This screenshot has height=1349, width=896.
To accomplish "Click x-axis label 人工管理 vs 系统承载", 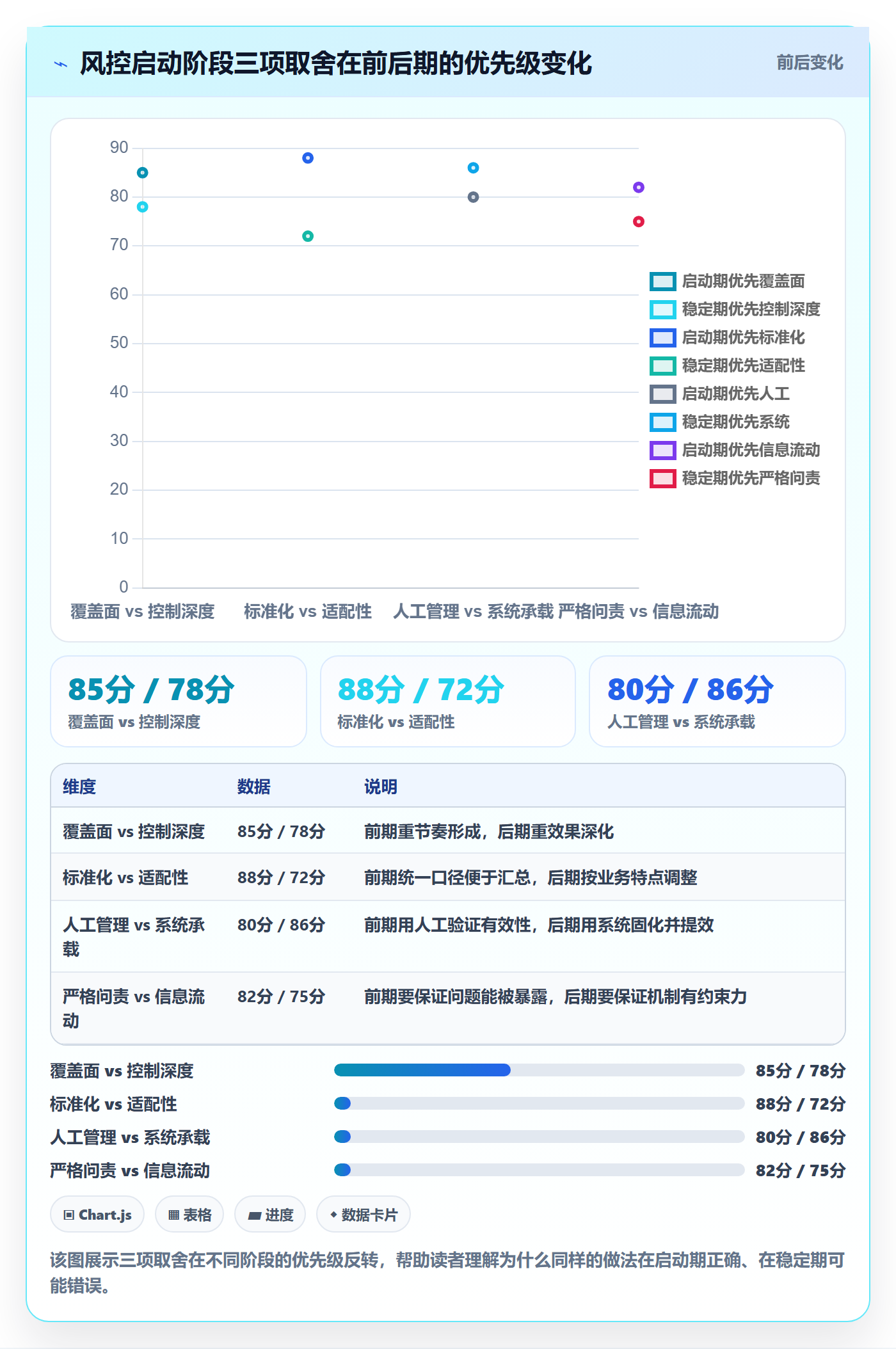I will pos(473,611).
